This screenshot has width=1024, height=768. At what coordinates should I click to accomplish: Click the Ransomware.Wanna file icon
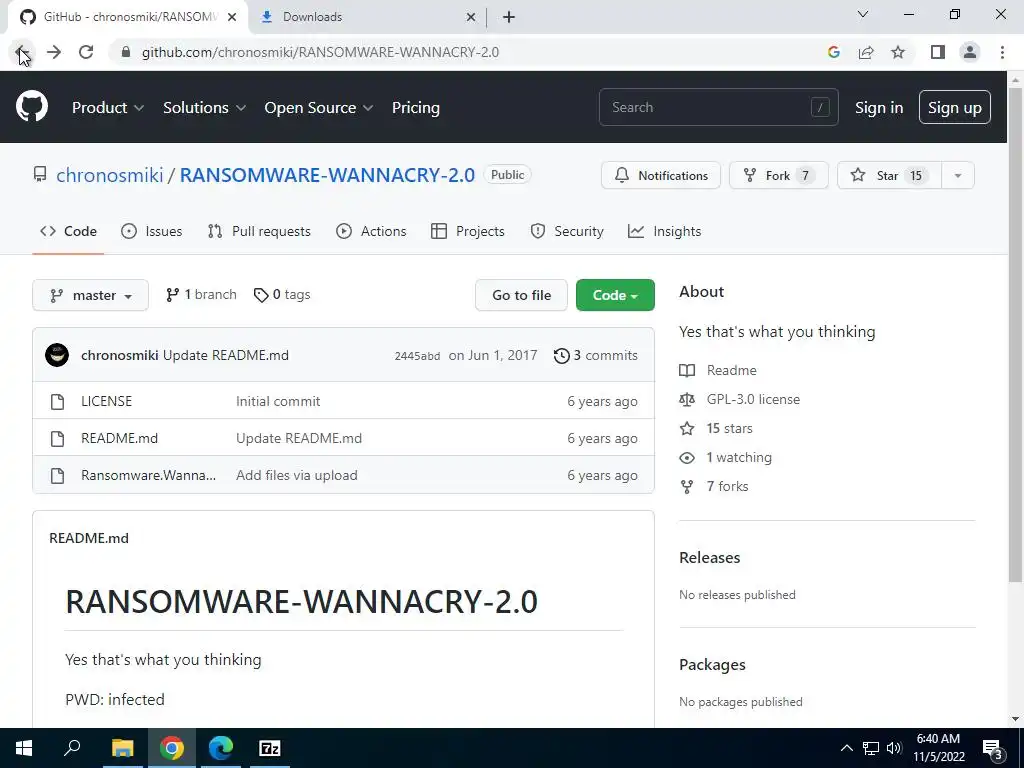[57, 475]
